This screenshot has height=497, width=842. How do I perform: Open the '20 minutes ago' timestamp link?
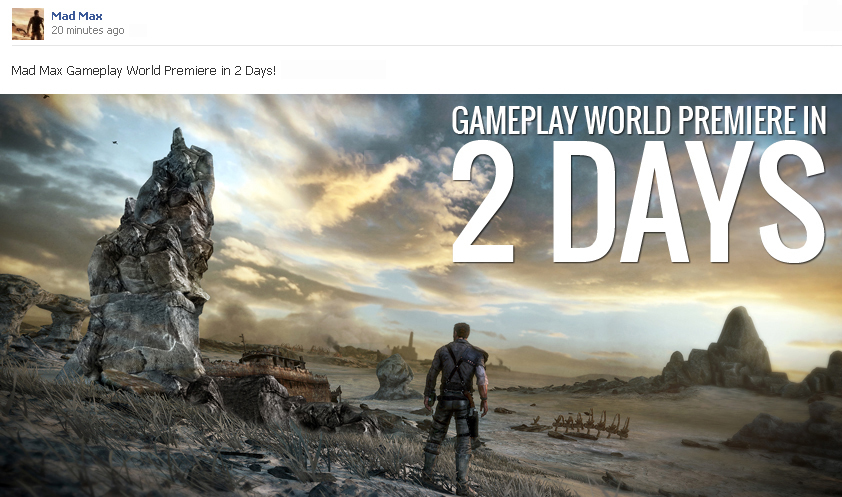88,31
